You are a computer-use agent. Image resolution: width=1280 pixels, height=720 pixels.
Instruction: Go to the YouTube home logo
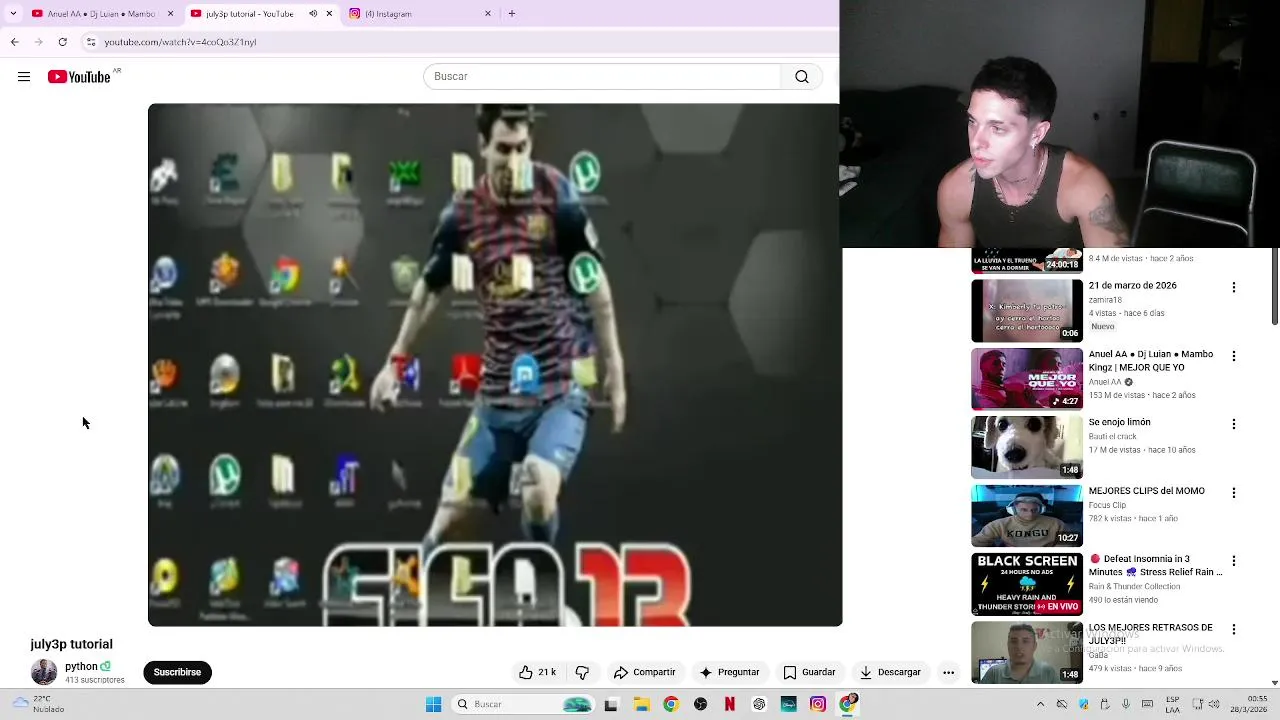(79, 77)
